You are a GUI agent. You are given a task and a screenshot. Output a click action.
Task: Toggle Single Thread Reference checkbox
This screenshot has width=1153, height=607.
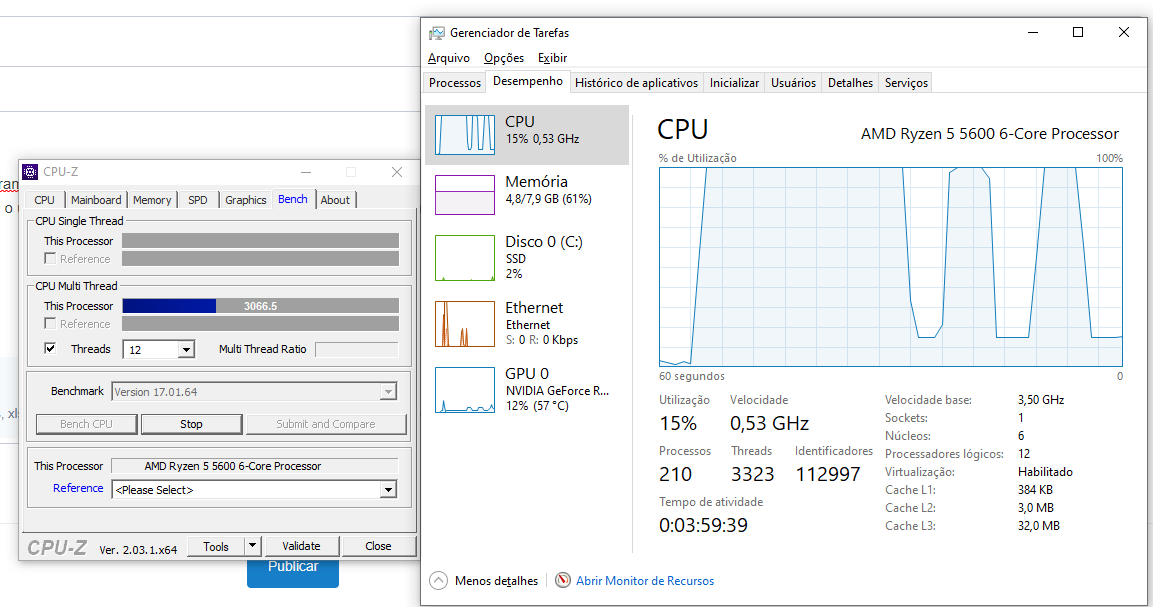50,258
